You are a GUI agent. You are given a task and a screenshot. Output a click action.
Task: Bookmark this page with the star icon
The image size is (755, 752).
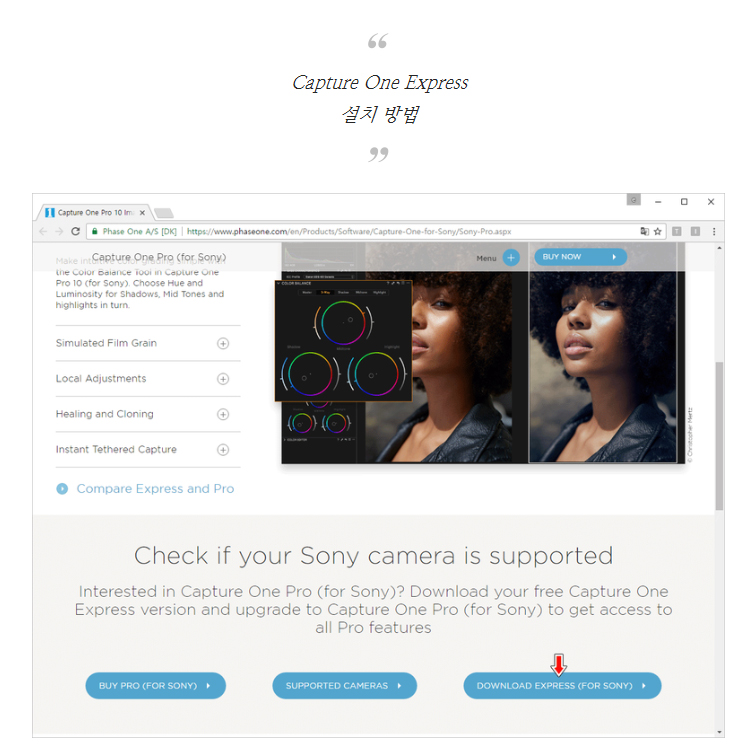[658, 232]
